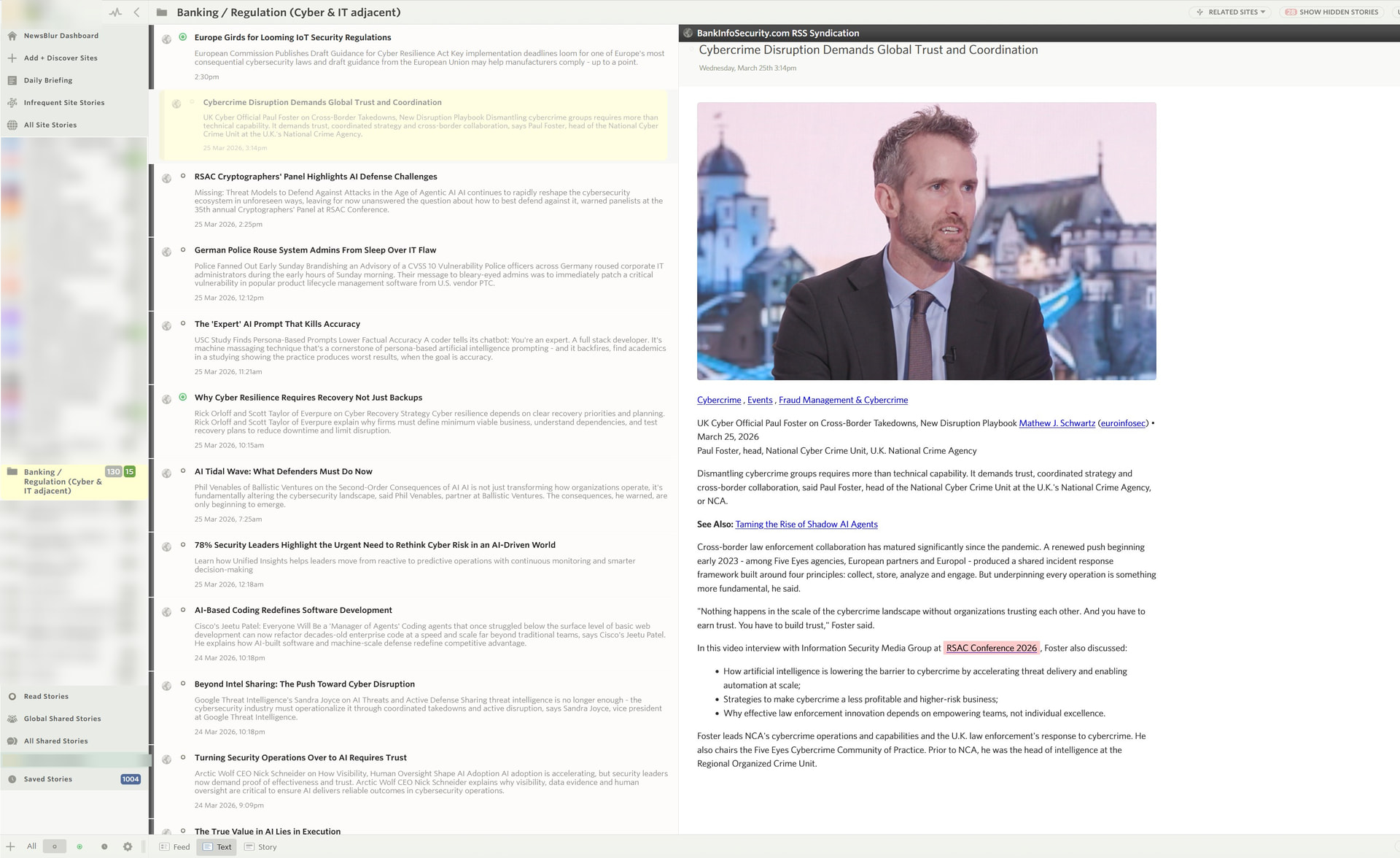Open the activity pulse icon in header

click(115, 12)
